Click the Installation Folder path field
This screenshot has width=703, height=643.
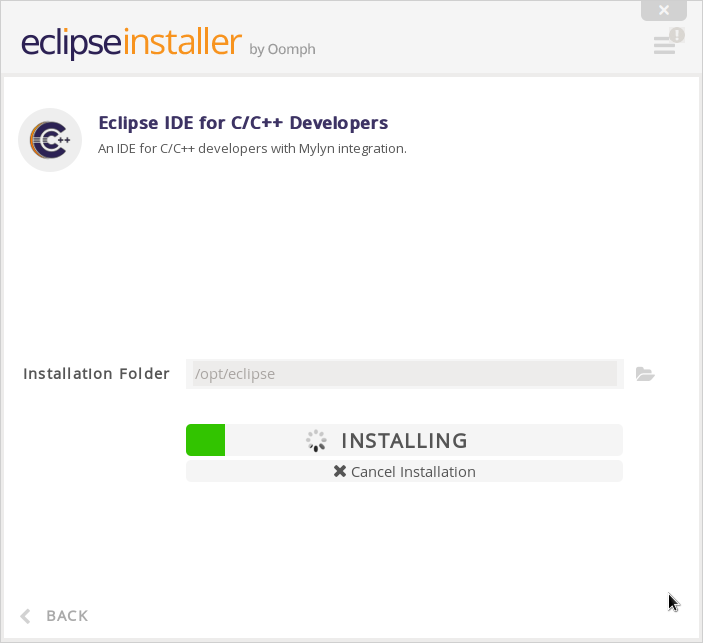pyautogui.click(x=405, y=374)
